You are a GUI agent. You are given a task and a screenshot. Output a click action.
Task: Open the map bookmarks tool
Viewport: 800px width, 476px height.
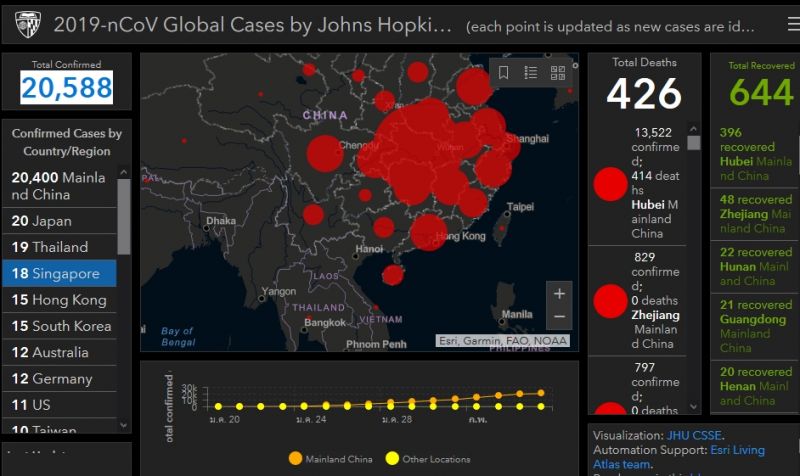[x=504, y=72]
